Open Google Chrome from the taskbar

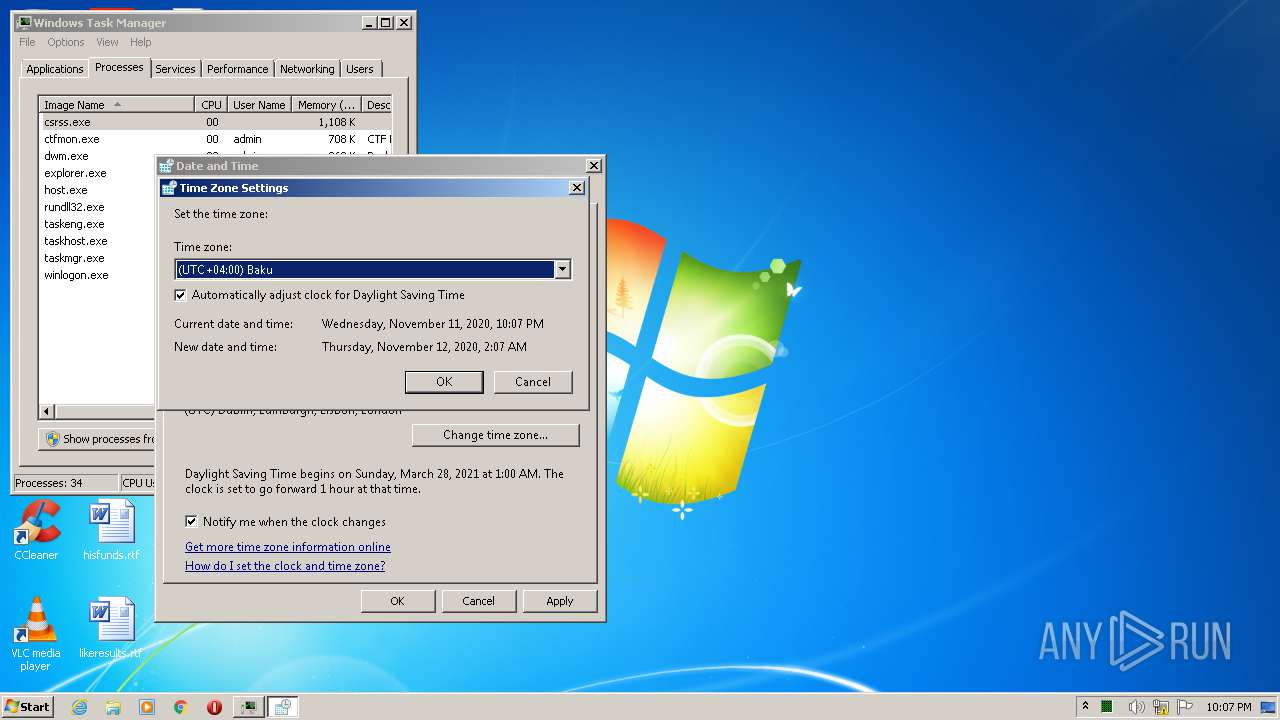point(181,707)
